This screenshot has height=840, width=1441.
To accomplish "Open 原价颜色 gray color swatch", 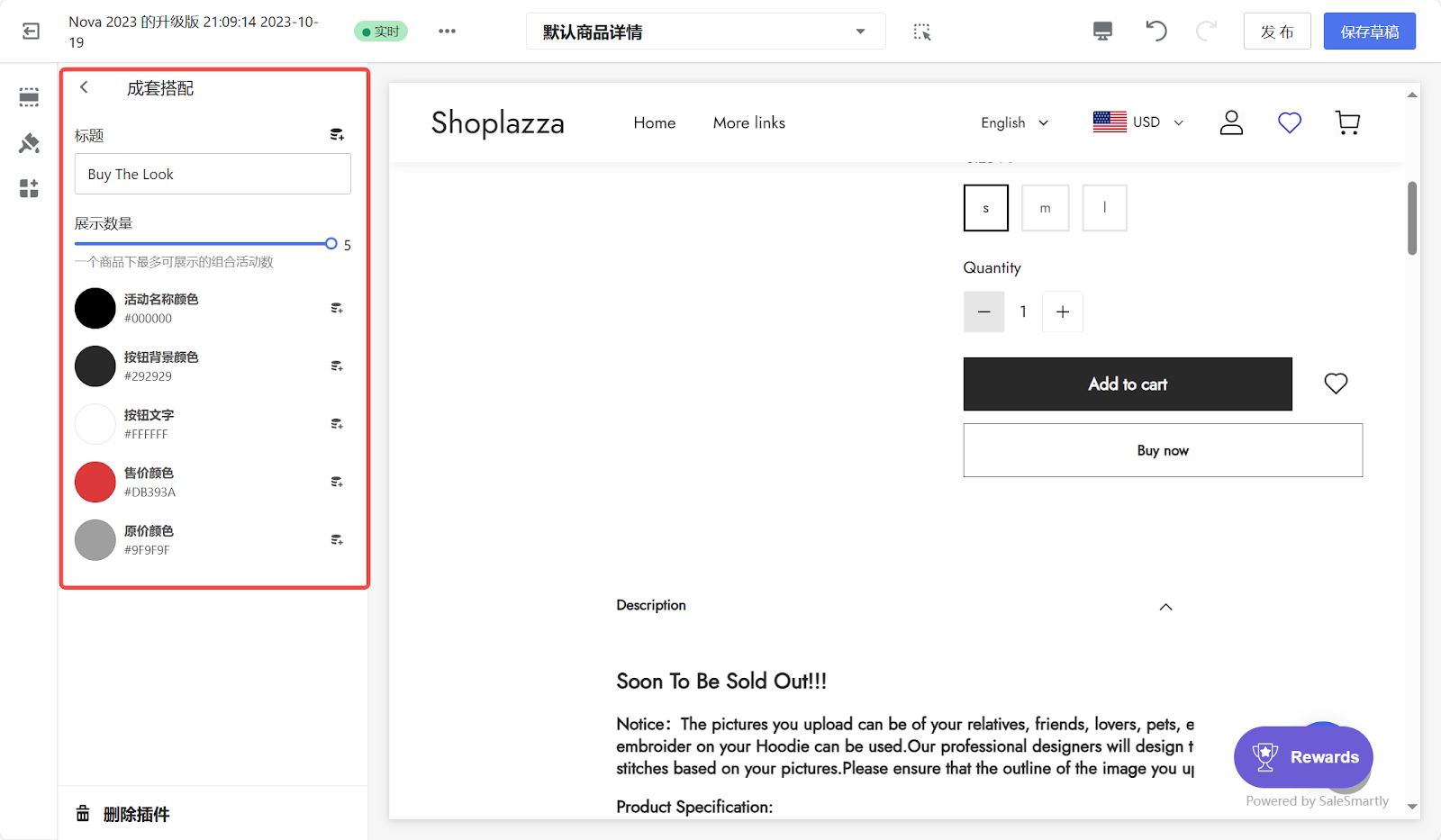I will (95, 540).
